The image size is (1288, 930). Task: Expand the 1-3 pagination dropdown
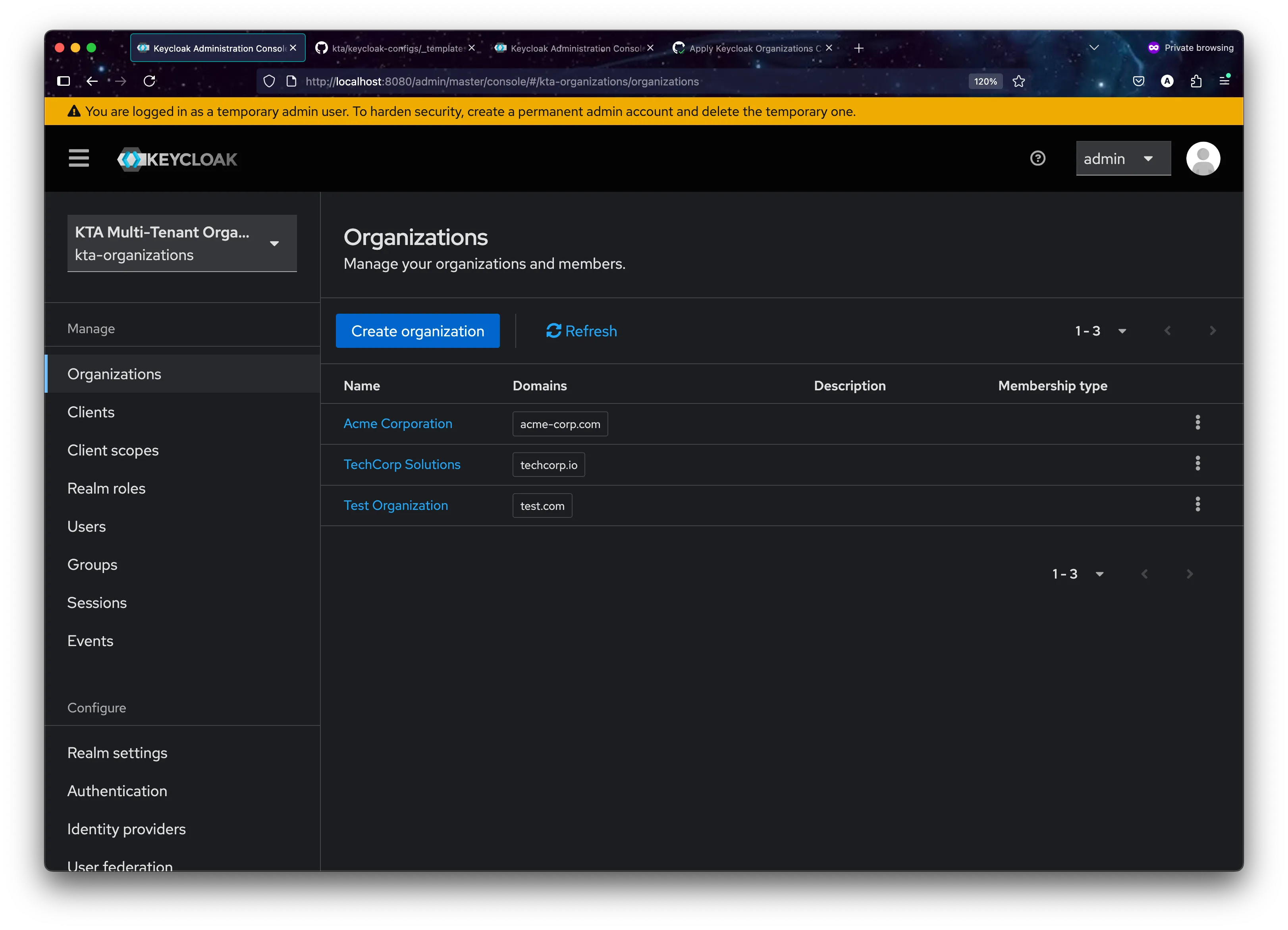[x=1122, y=330]
